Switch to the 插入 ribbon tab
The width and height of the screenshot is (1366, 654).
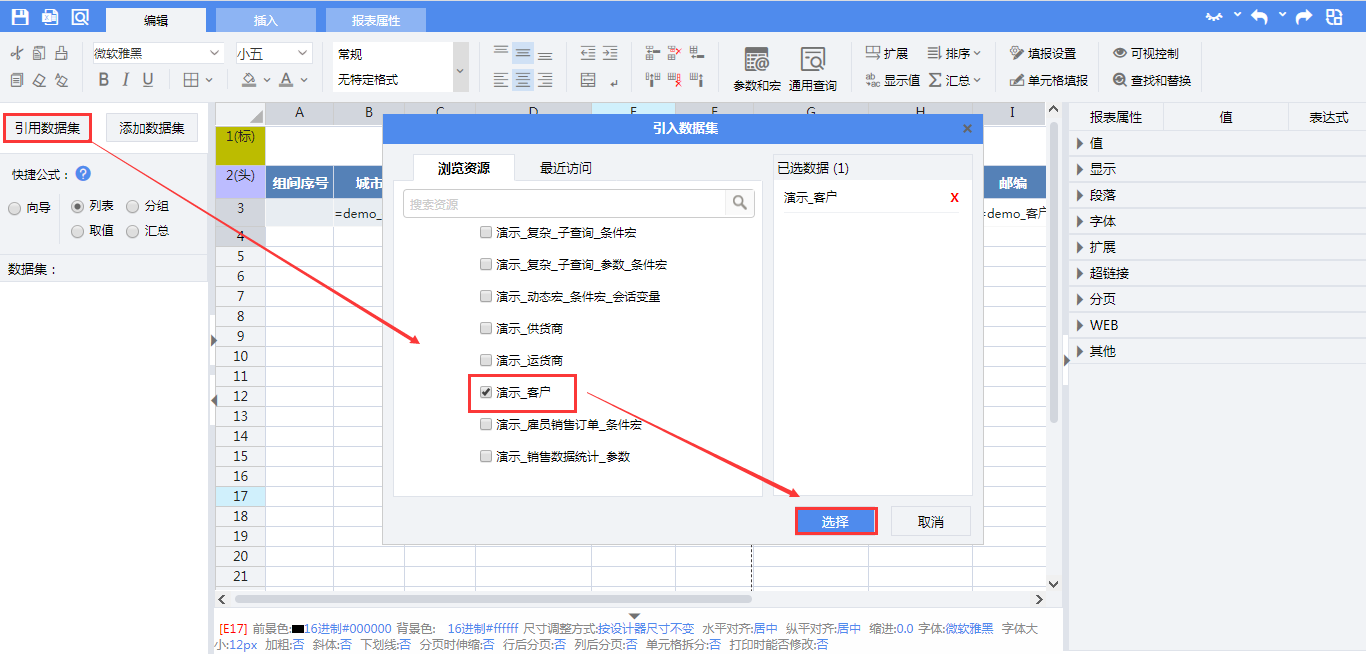[265, 20]
